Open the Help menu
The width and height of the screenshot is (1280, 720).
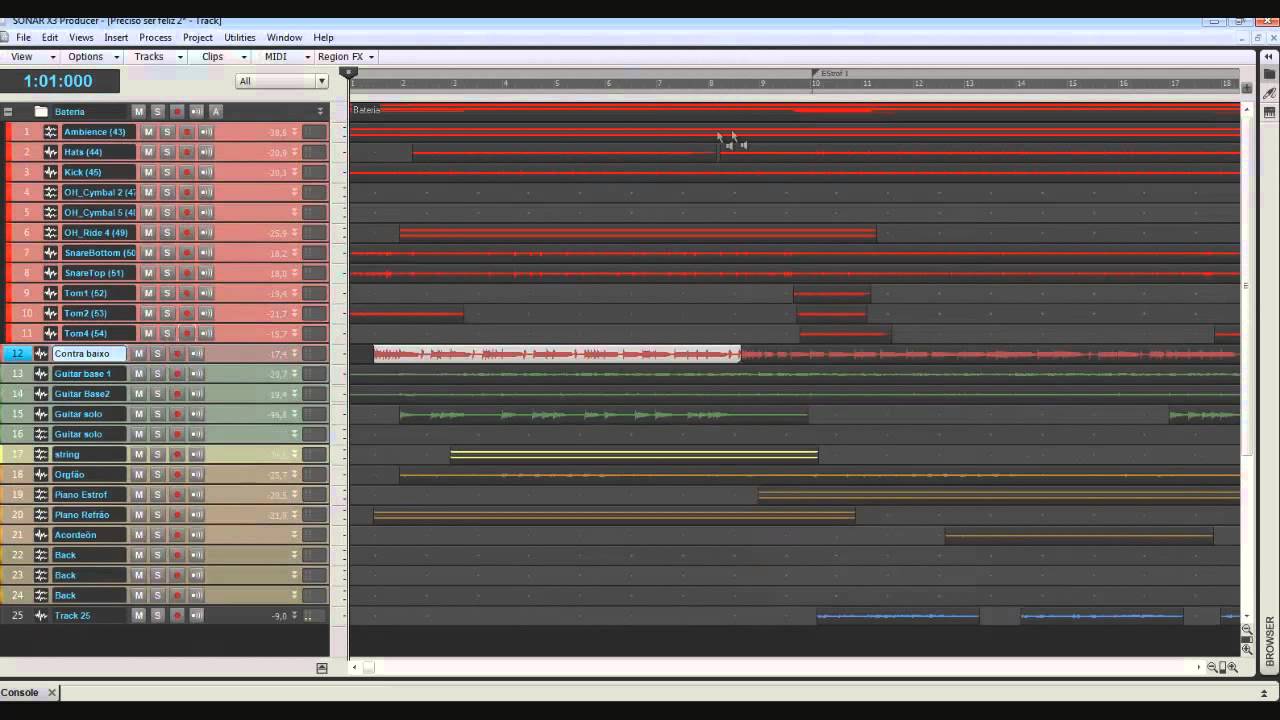[x=323, y=38]
